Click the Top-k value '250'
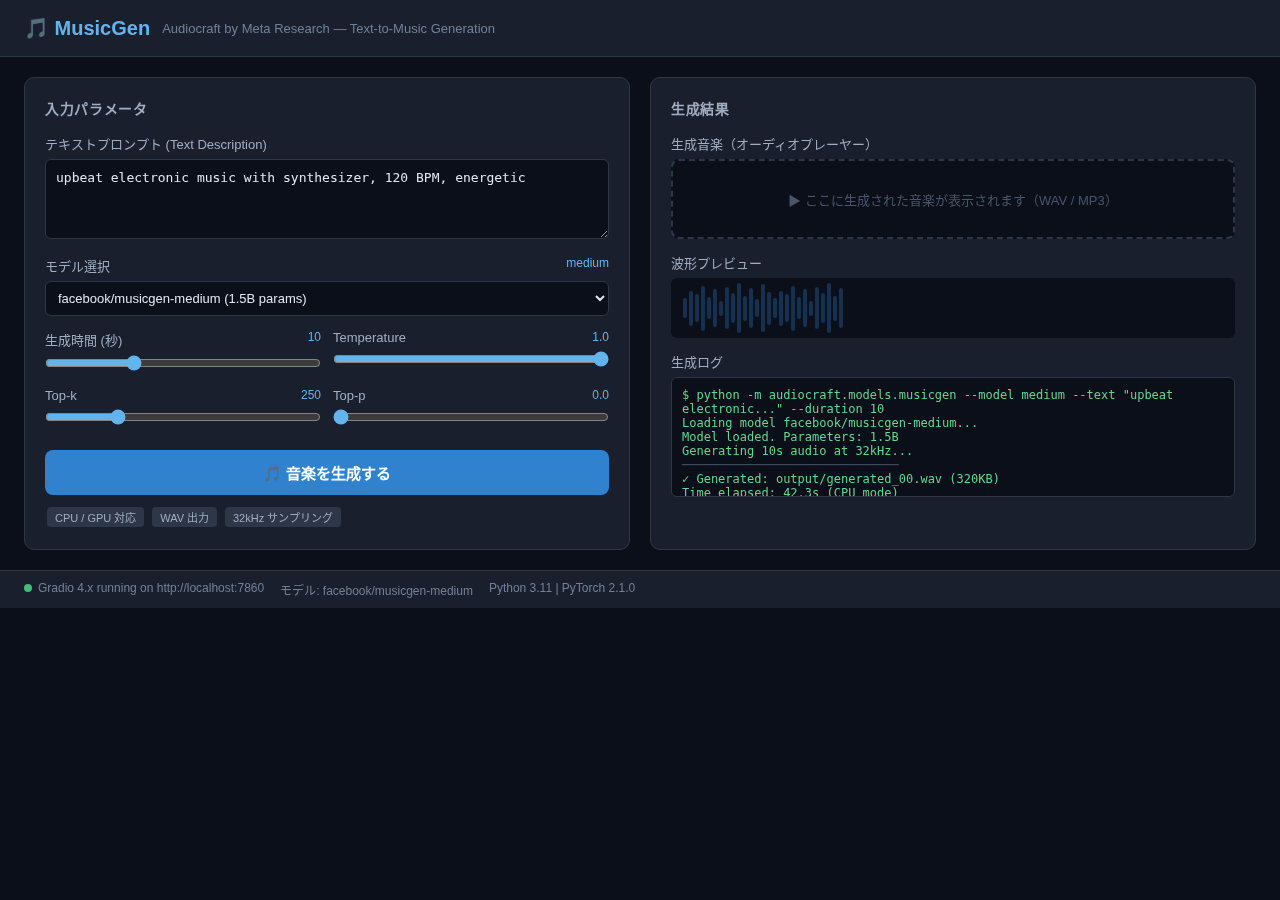This screenshot has height=900, width=1280. point(311,395)
